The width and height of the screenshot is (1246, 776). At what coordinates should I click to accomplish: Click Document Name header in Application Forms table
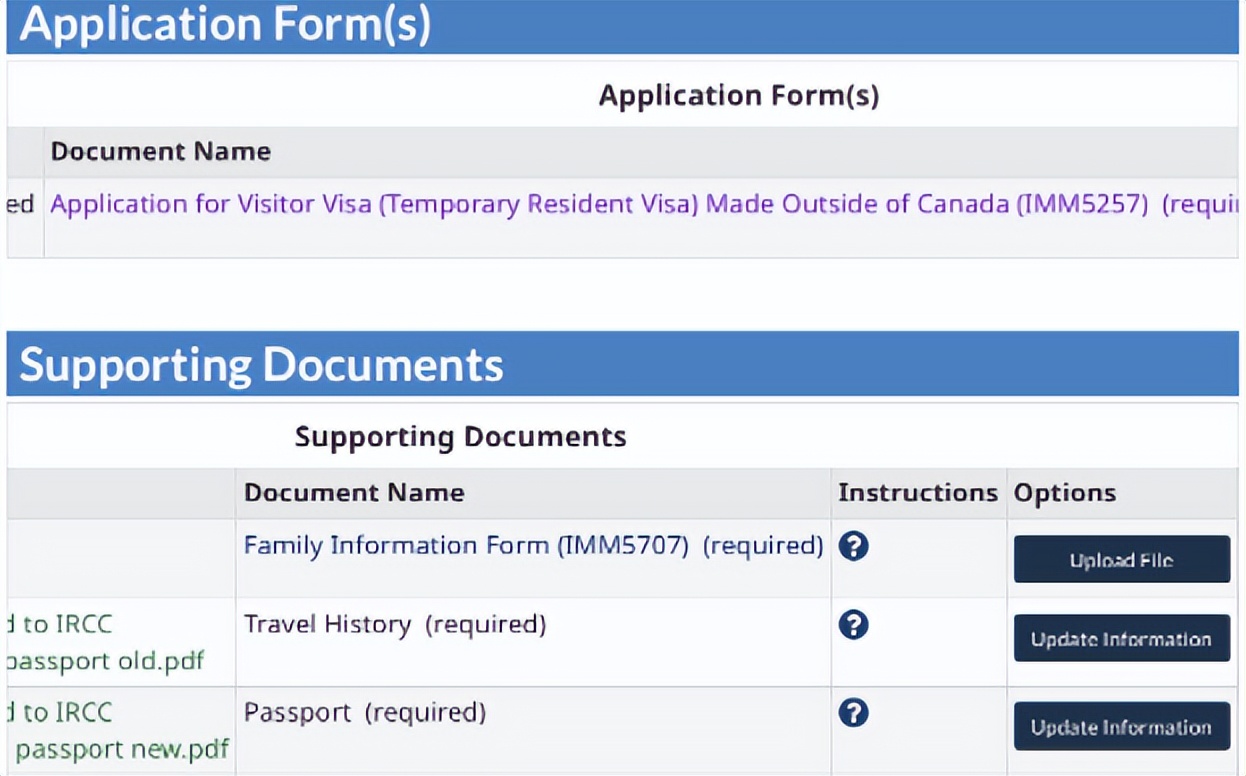pyautogui.click(x=161, y=152)
